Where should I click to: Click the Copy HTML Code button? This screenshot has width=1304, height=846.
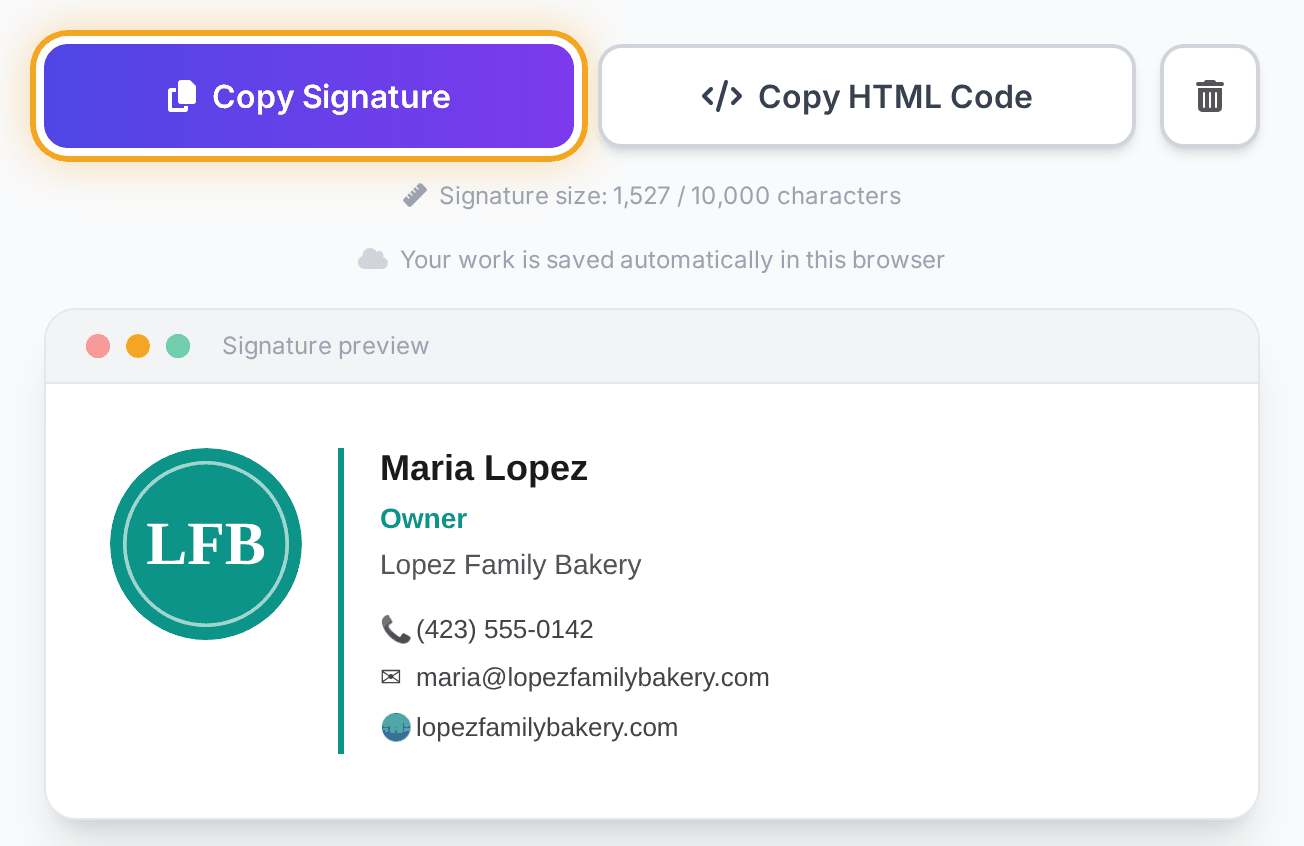pyautogui.click(x=867, y=96)
